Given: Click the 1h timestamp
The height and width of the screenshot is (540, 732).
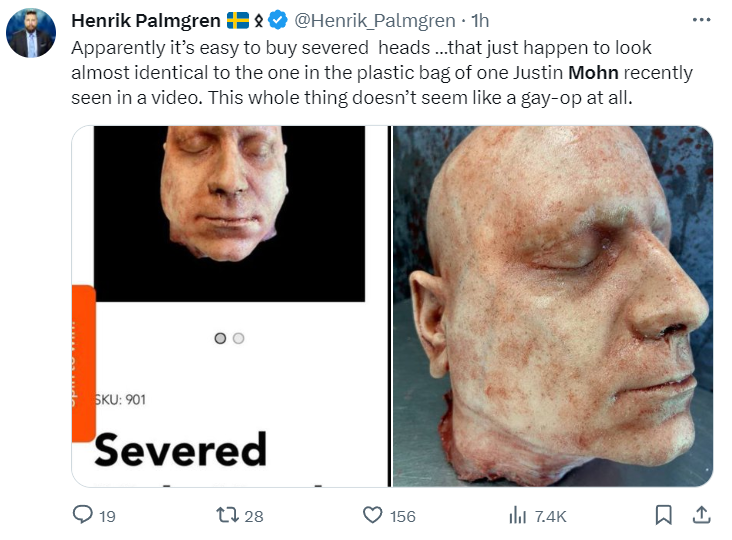Looking at the screenshot, I should 480,21.
